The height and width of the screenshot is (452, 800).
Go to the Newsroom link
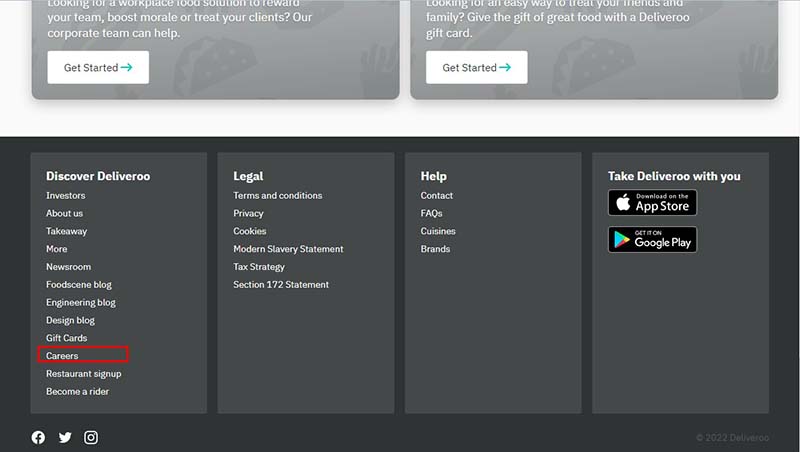[x=68, y=267]
